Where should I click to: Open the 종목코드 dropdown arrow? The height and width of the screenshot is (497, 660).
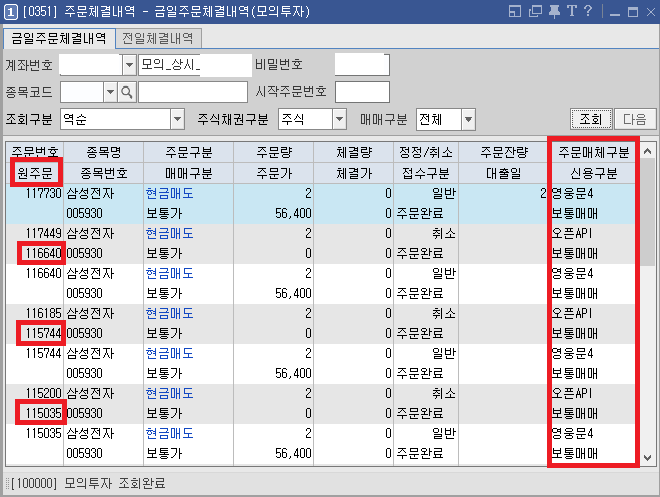click(110, 92)
